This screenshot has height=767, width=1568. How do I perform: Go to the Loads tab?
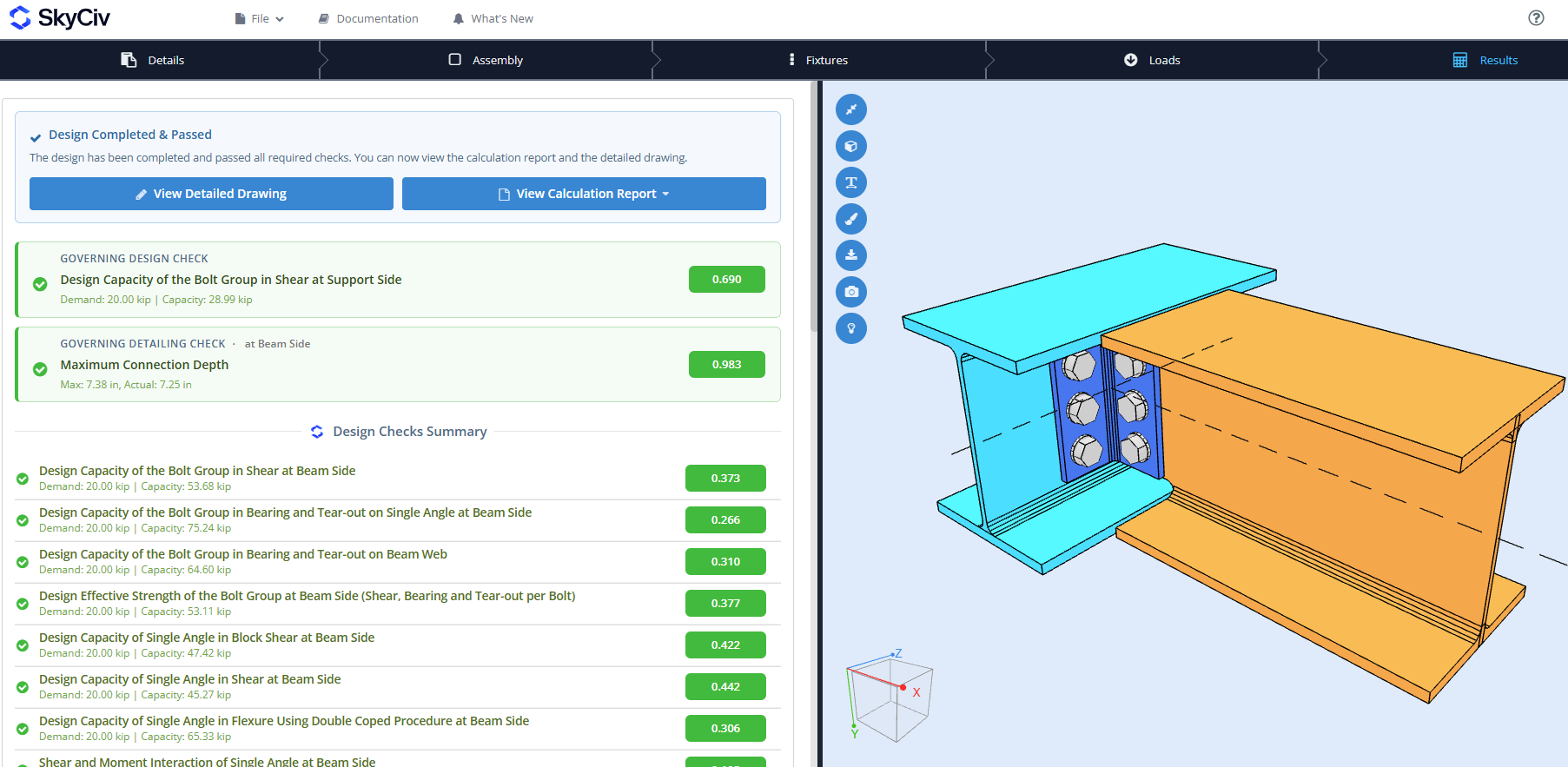pyautogui.click(x=1152, y=60)
